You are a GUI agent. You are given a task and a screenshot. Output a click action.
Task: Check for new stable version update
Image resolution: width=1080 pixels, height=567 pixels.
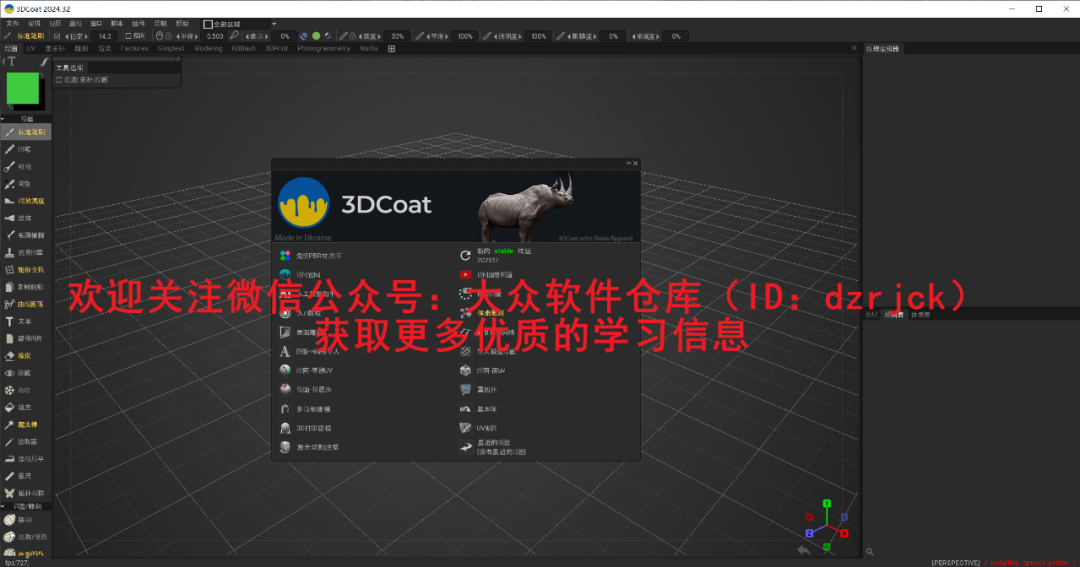tap(496, 255)
